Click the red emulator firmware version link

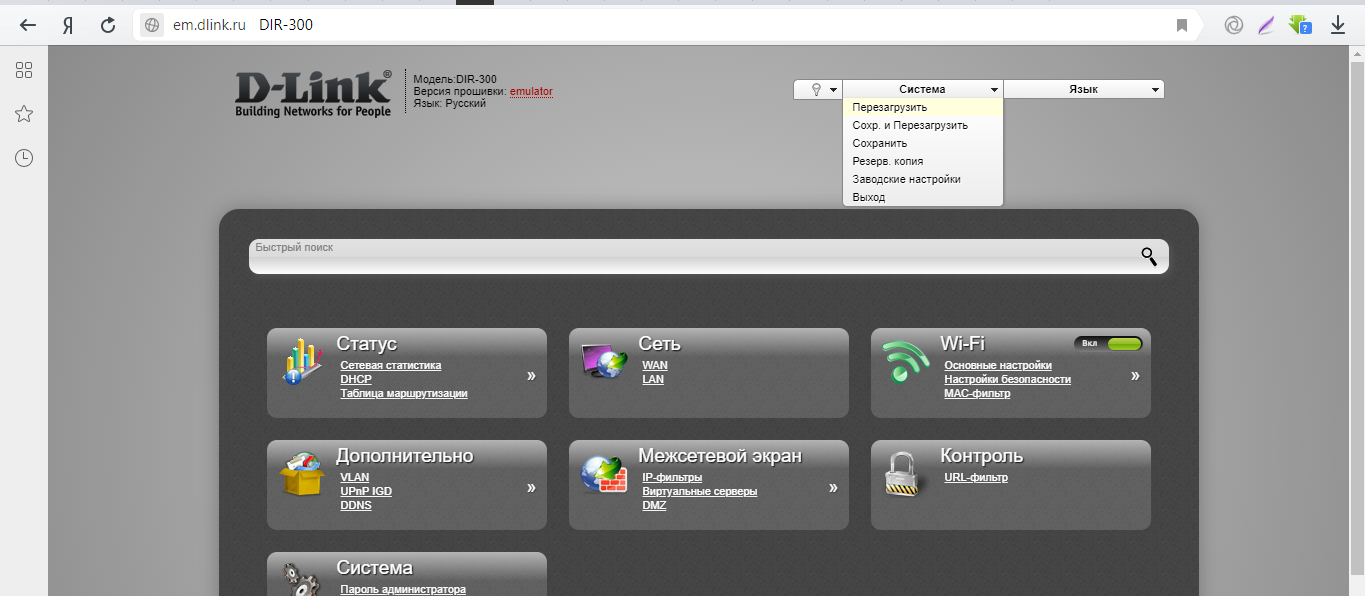tap(531, 91)
